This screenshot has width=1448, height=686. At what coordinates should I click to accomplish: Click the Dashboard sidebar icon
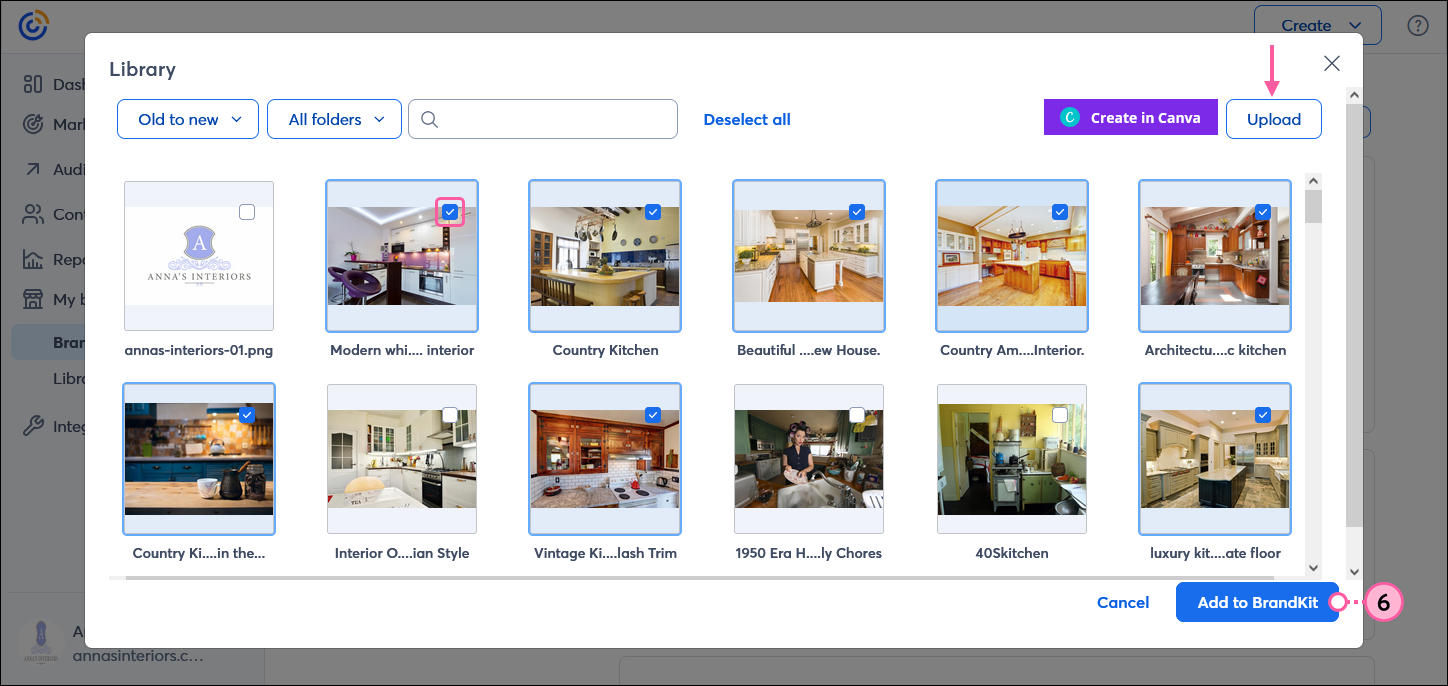click(x=33, y=84)
